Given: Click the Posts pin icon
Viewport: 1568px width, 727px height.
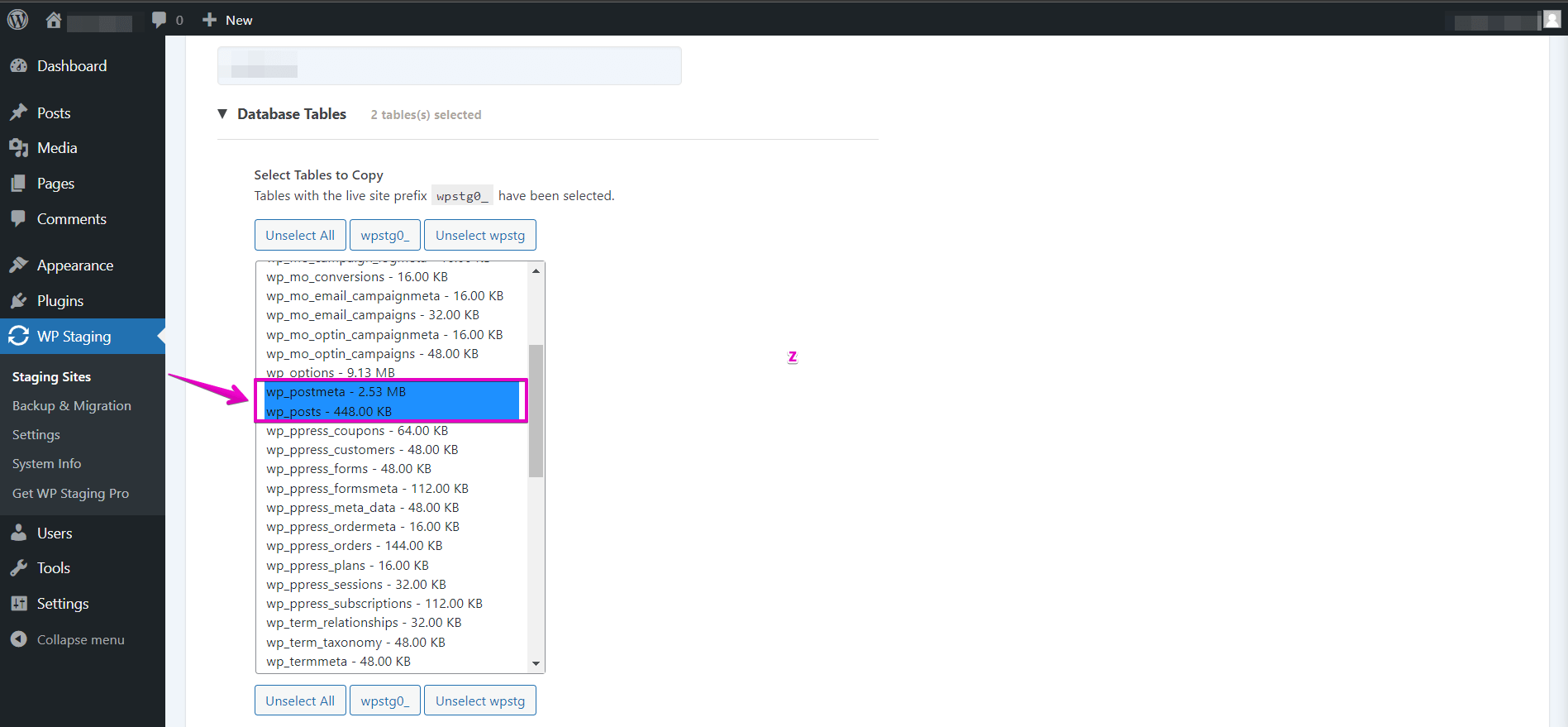Looking at the screenshot, I should [19, 112].
